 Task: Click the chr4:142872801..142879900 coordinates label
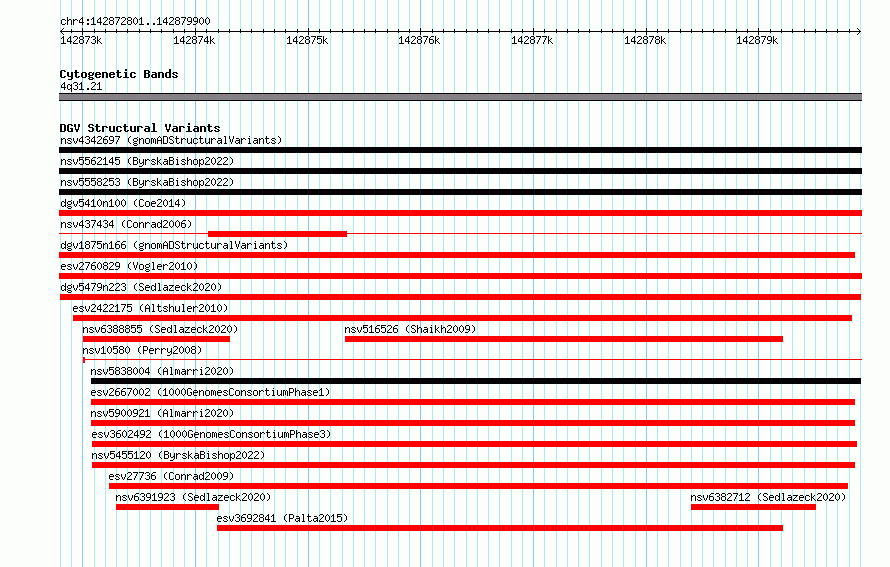[x=135, y=21]
